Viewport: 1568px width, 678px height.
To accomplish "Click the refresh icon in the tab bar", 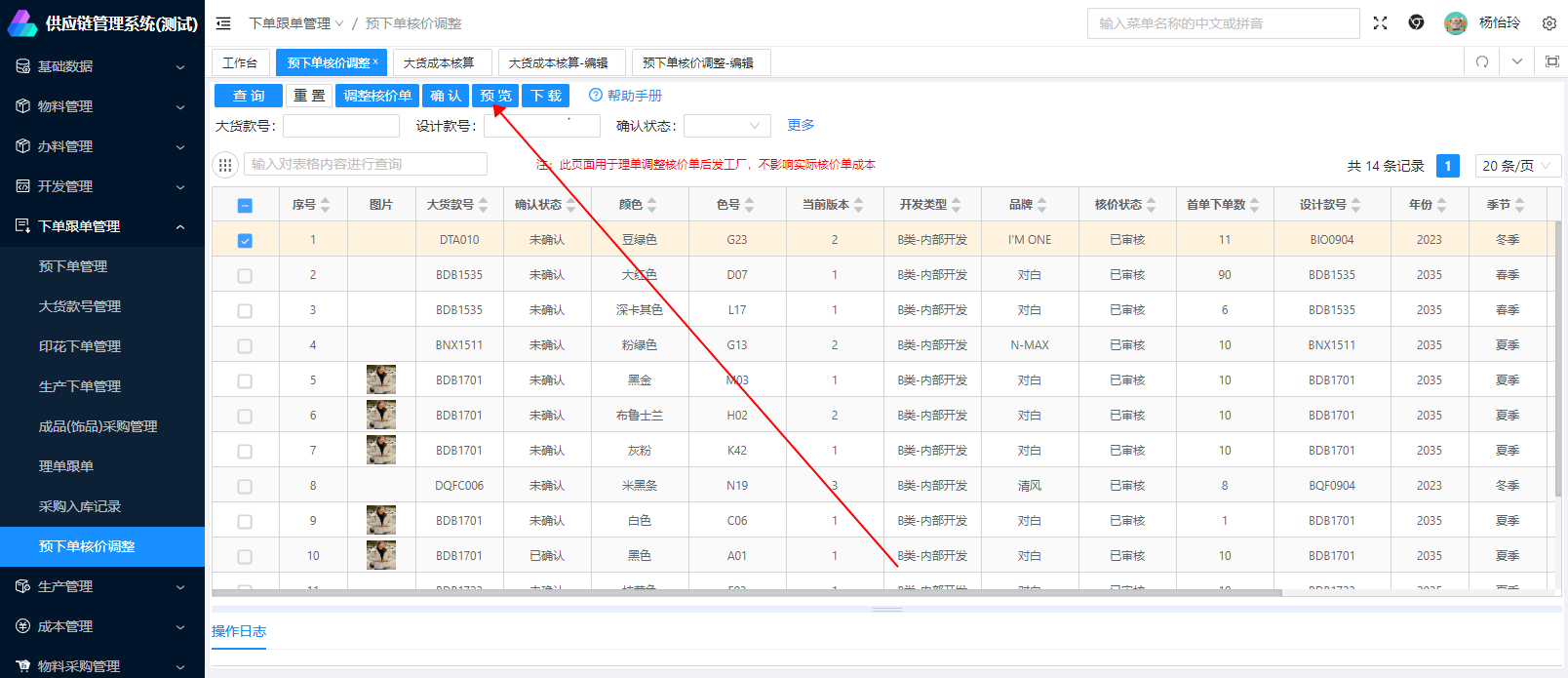I will pyautogui.click(x=1482, y=62).
